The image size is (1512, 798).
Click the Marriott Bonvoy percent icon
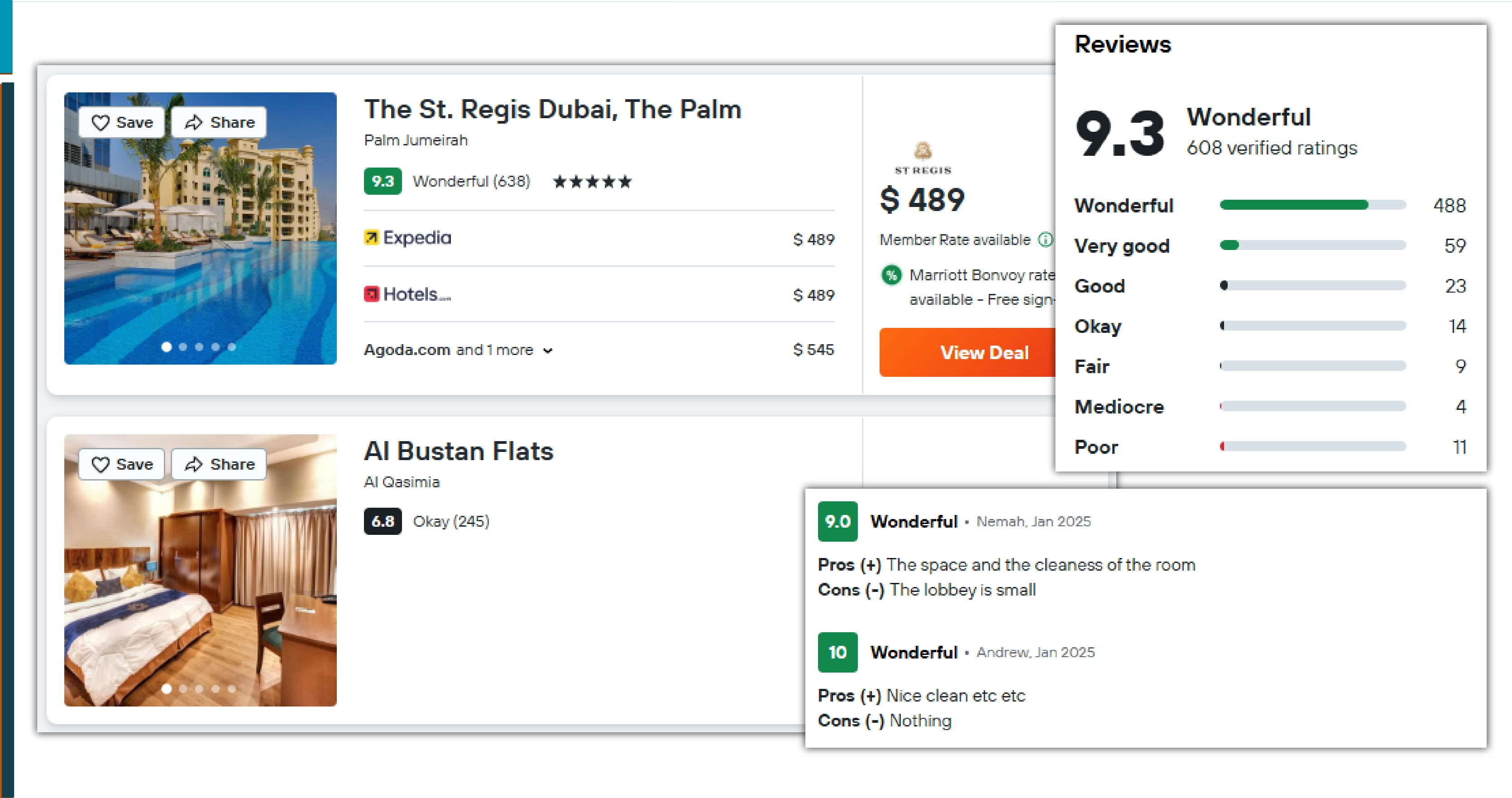[x=892, y=275]
